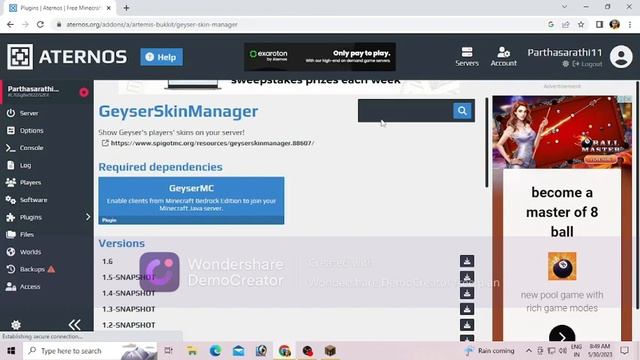Viewport: 640px width, 360px height.
Task: Open Mail app from taskbar
Action: [238, 351]
